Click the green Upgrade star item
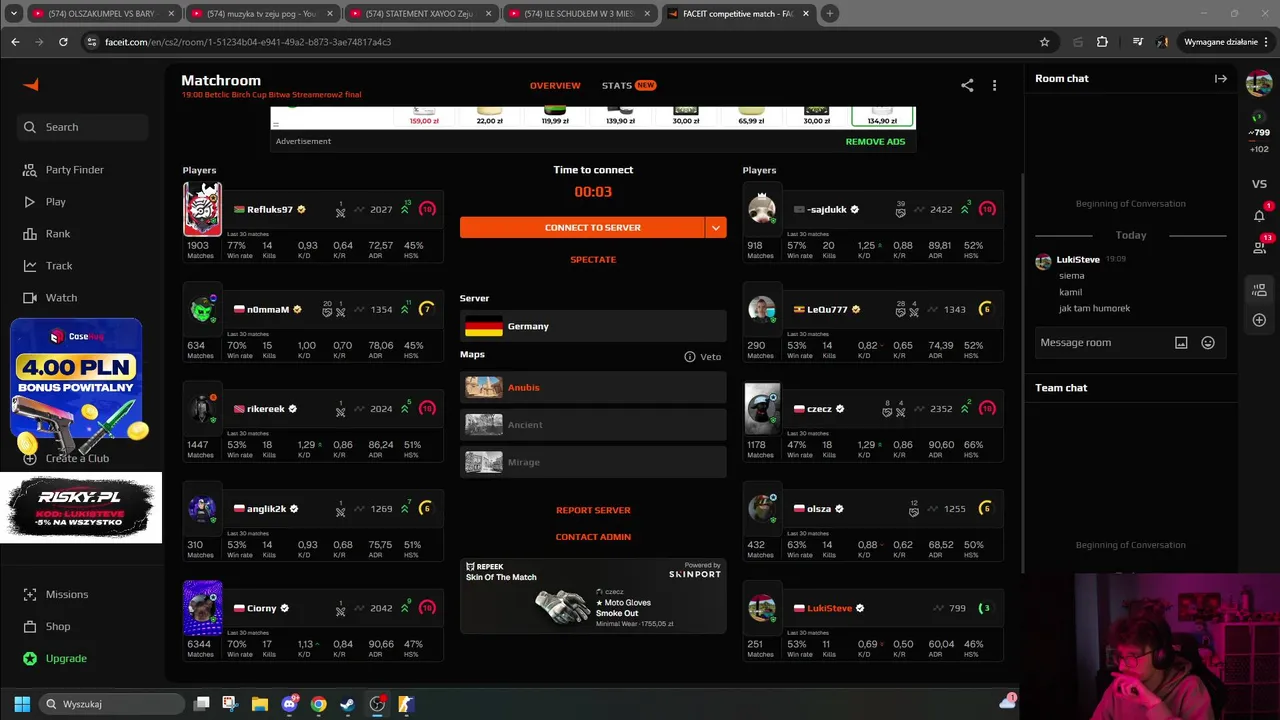 click(x=56, y=659)
